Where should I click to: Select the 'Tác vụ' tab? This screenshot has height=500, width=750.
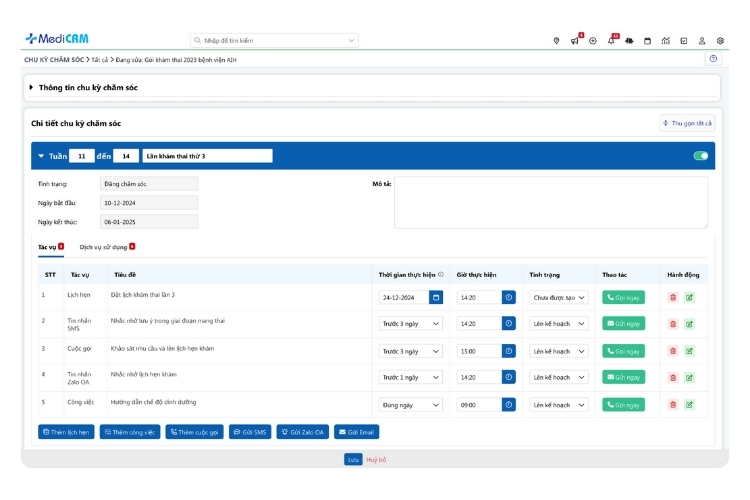point(47,246)
